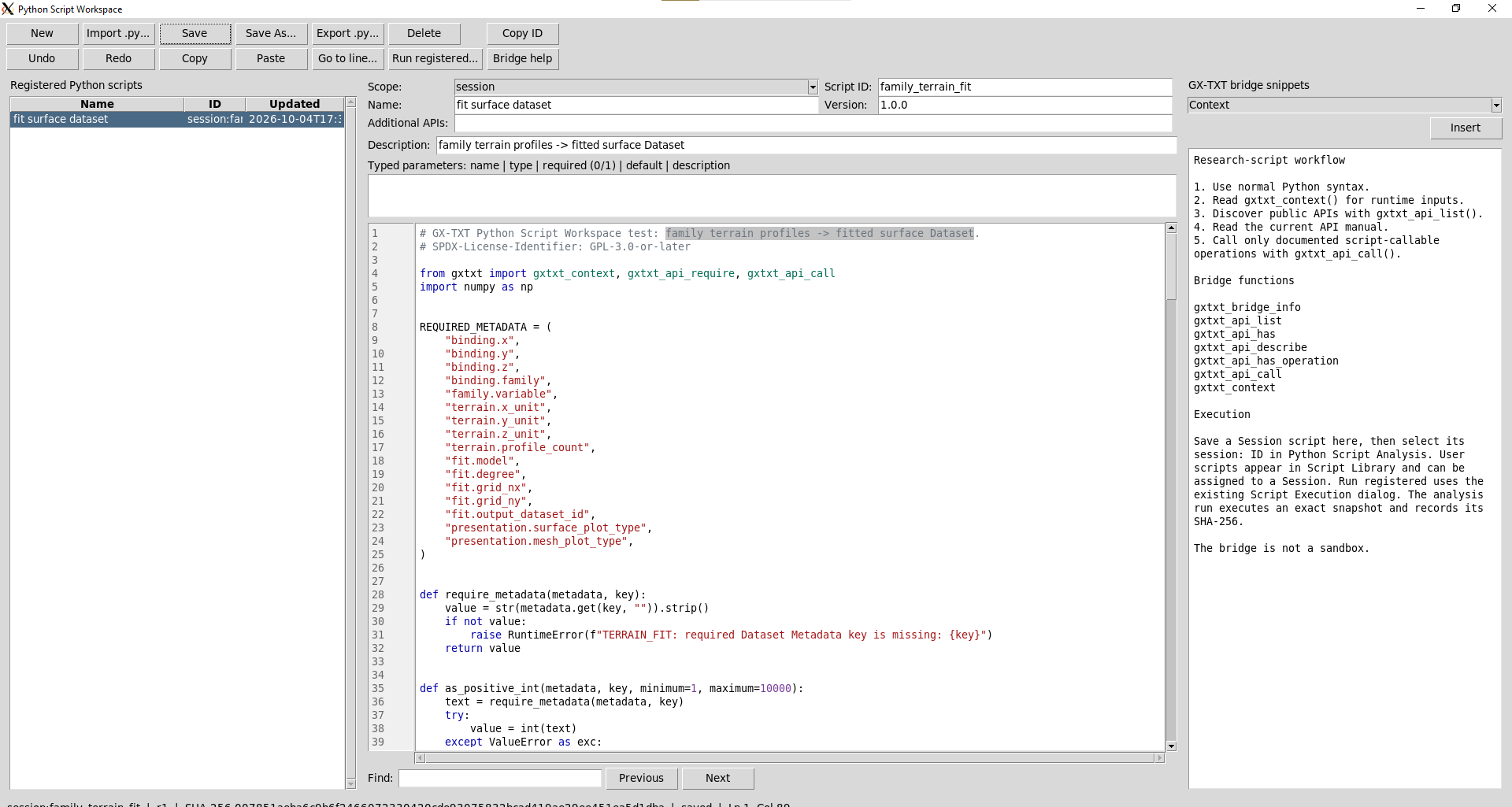
Task: Click the 'def require_metadata' line
Action: (533, 594)
